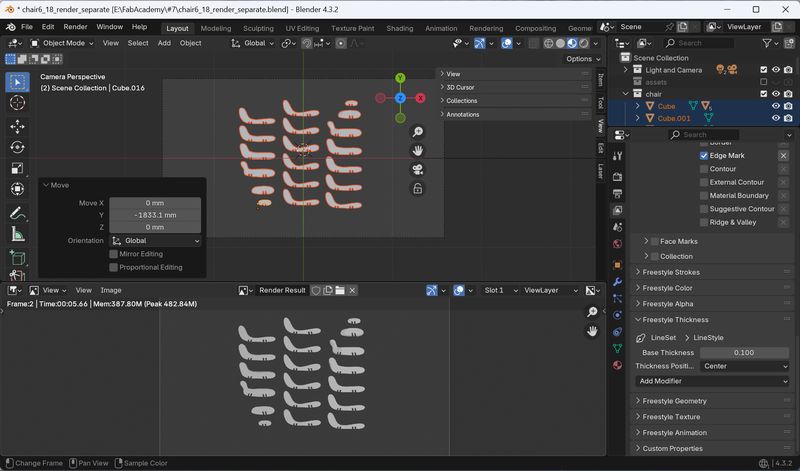The height and width of the screenshot is (471, 800).
Task: Select the Annotate pencil tool
Action: point(17,213)
